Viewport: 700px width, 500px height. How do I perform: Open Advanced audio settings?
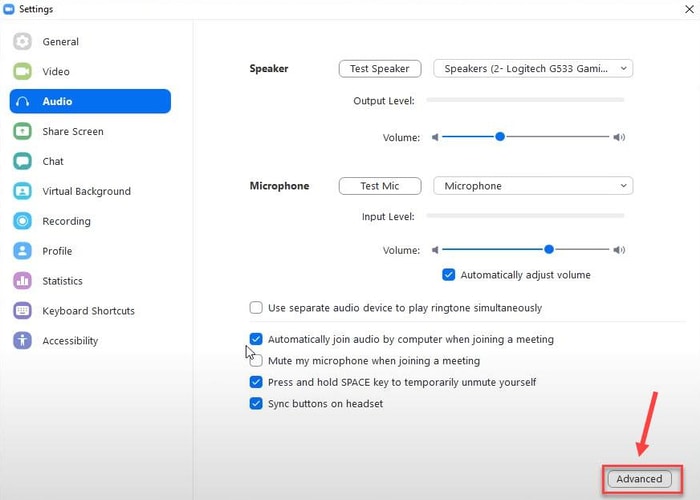point(639,479)
